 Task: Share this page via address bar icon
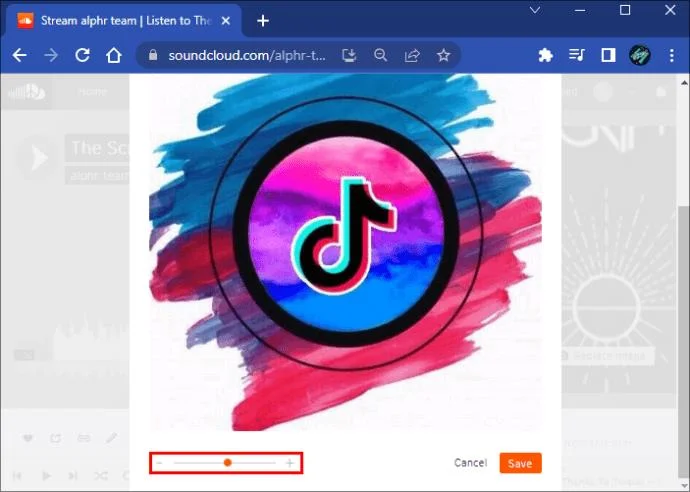(412, 55)
